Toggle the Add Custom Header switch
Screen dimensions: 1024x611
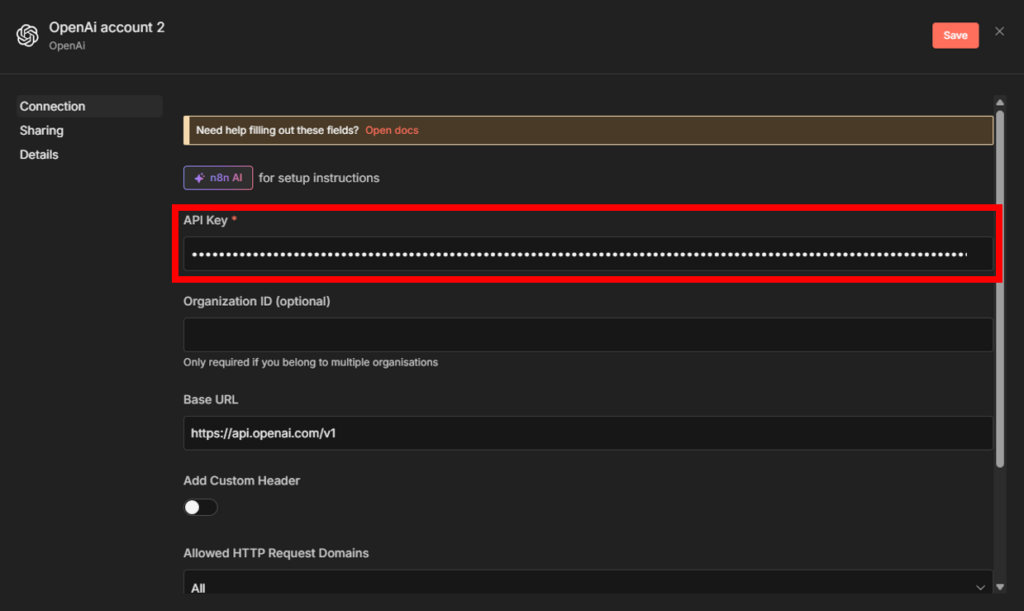[200, 507]
